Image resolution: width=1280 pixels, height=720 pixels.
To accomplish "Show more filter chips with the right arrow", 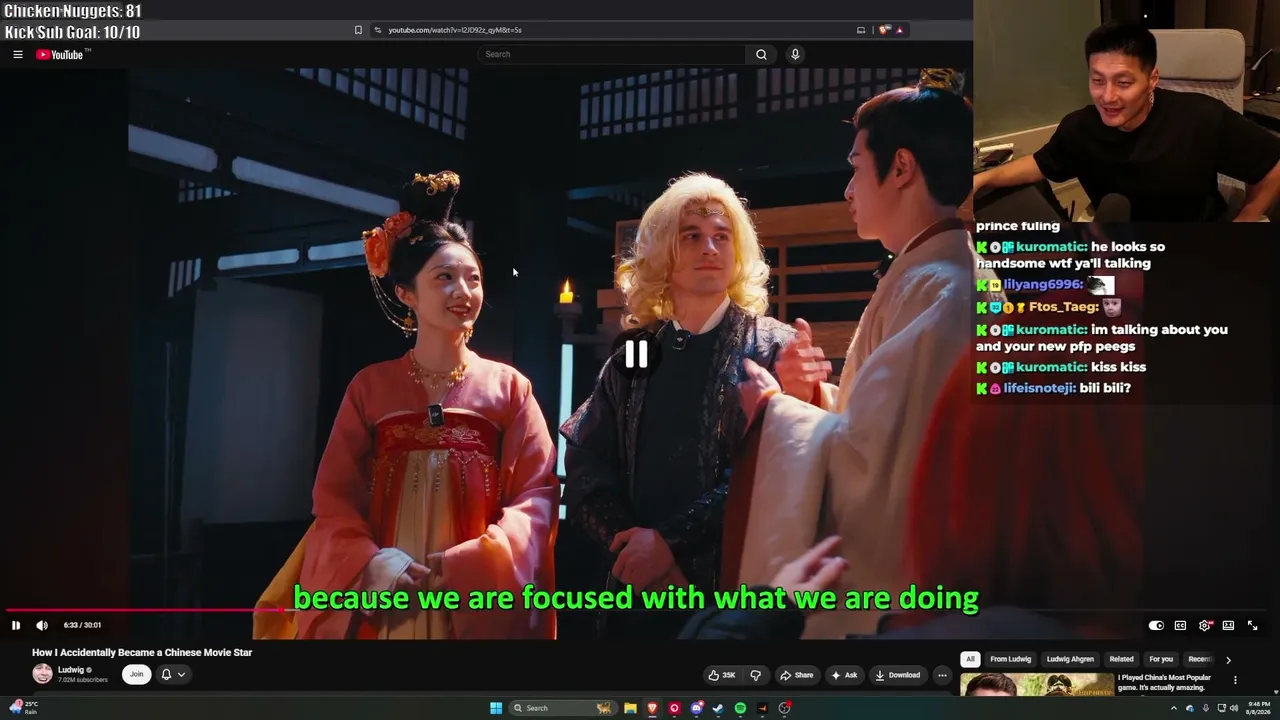I will coord(1228,660).
